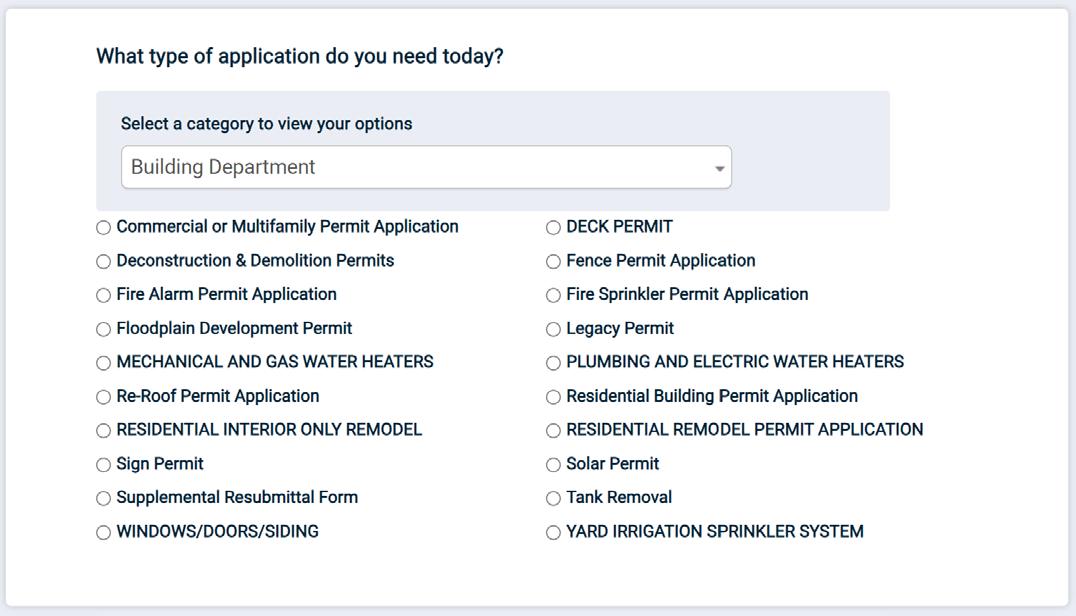Viewport: 1076px width, 616px height.
Task: Select Commercial or Multifamily Permit Application
Action: click(x=104, y=228)
